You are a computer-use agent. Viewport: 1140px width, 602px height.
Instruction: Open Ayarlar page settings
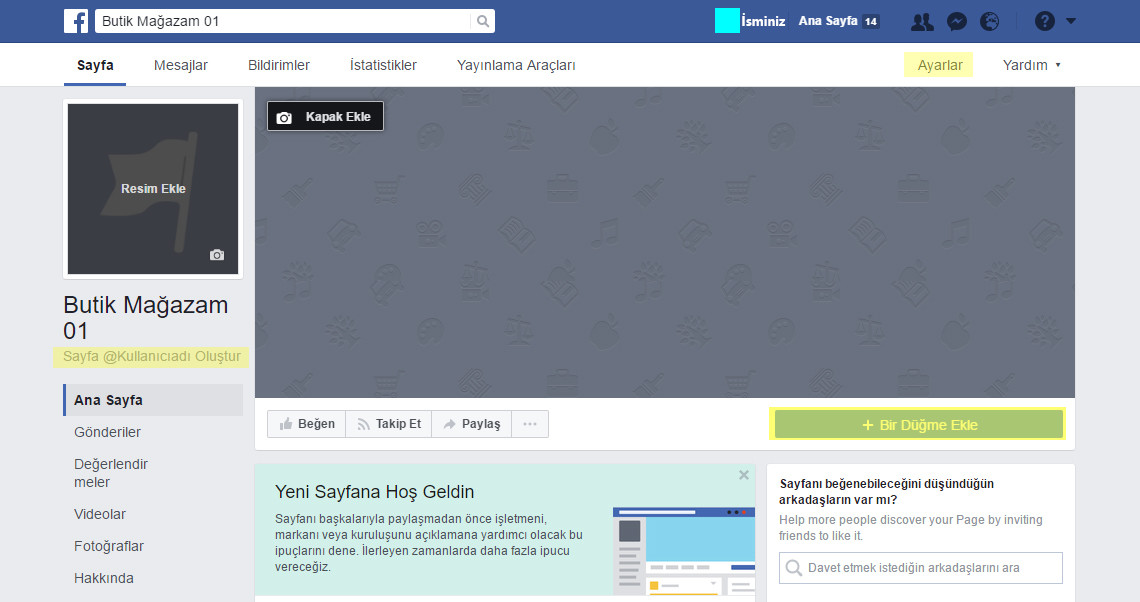click(939, 65)
